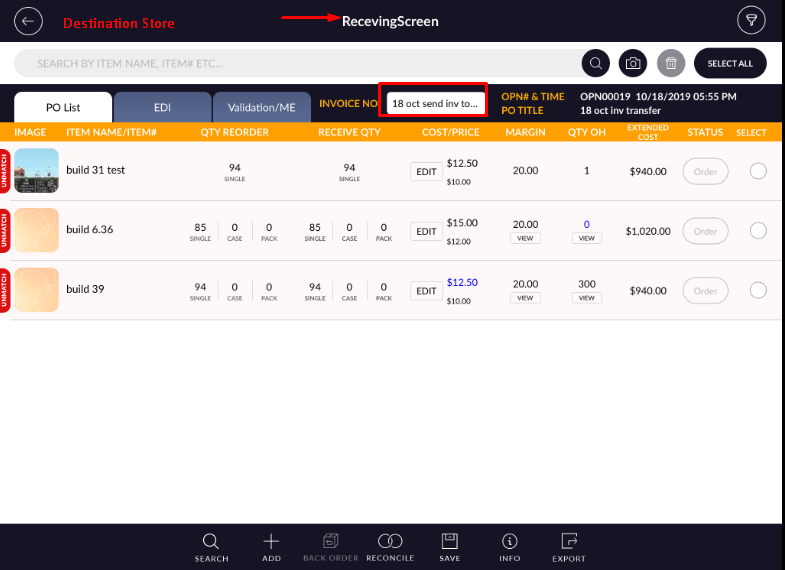Screen dimensions: 785x570
Task: Select the build 39 row
Action: coord(758,291)
